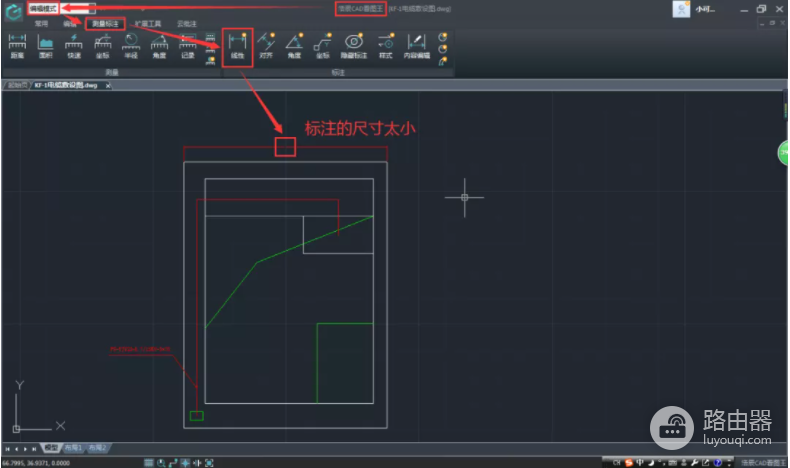The image size is (790, 468).
Task: Select the 距离 distance measure tool
Action: 17,46
